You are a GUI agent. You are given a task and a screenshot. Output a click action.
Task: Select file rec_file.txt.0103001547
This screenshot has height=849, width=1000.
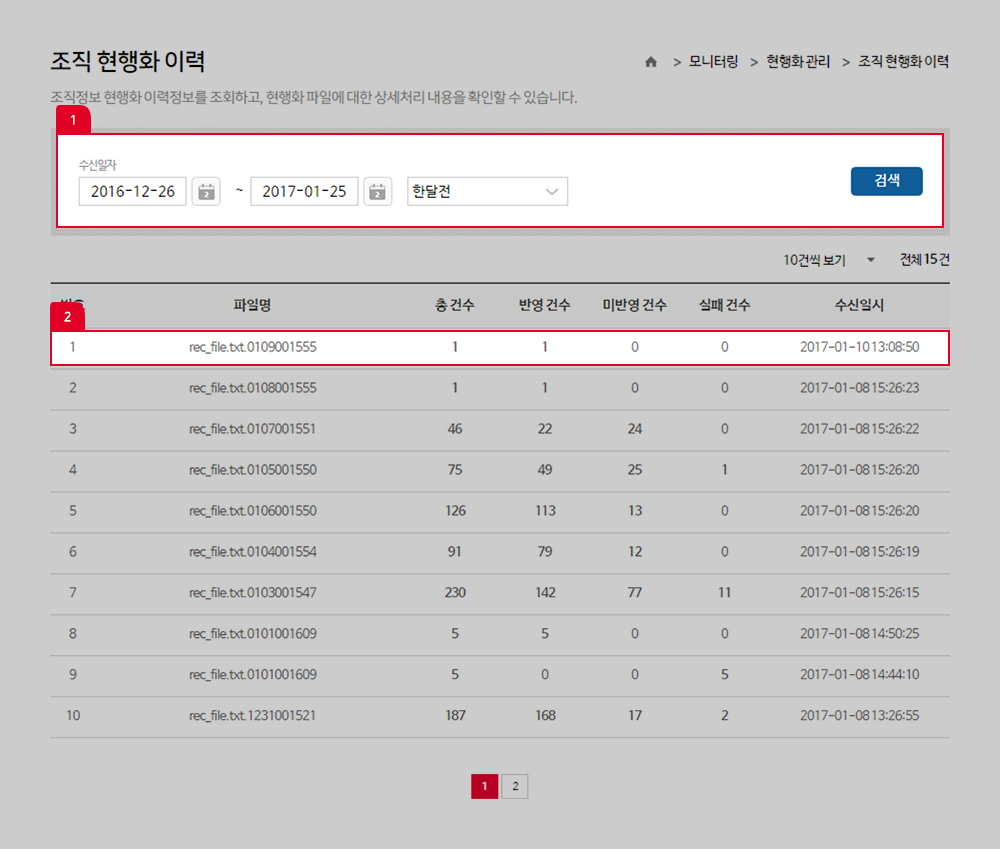click(253, 593)
